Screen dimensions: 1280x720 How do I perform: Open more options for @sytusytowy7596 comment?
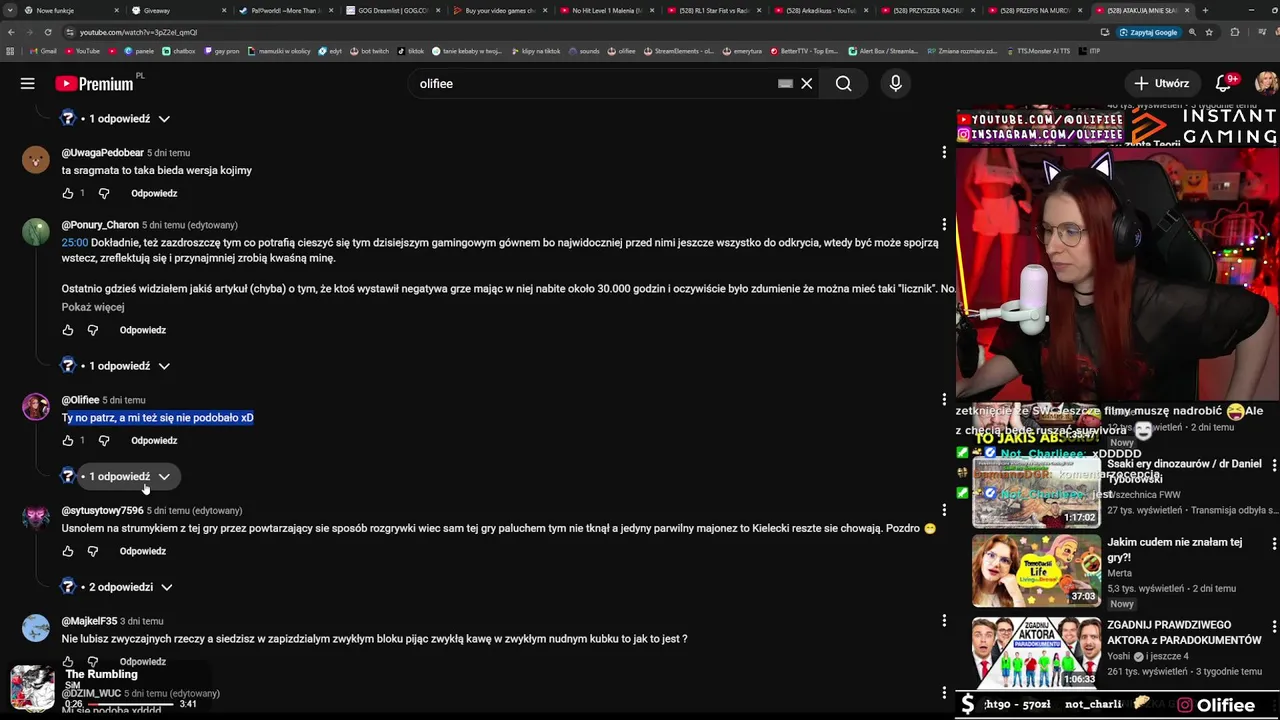(944, 510)
